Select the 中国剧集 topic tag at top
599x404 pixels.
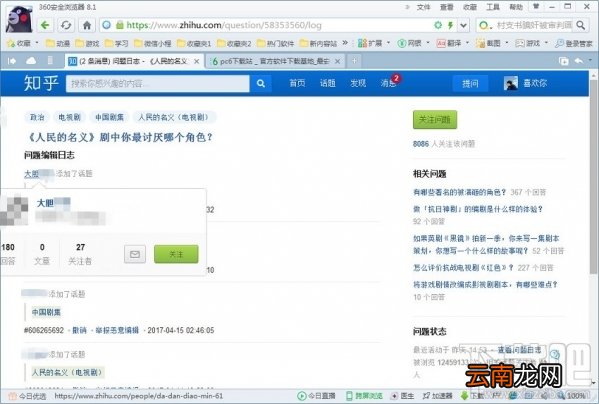pos(109,117)
